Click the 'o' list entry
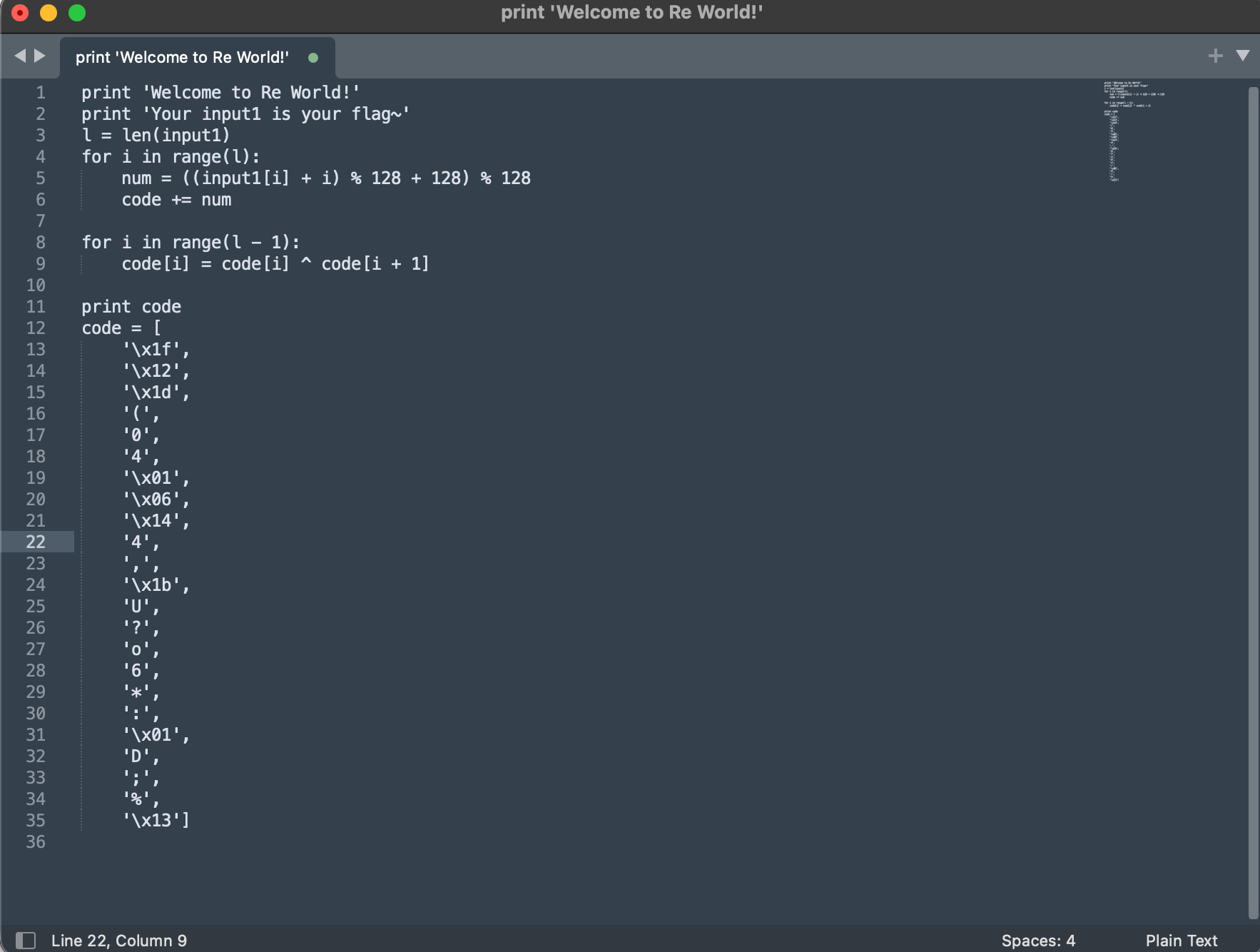The height and width of the screenshot is (952, 1260). point(141,649)
